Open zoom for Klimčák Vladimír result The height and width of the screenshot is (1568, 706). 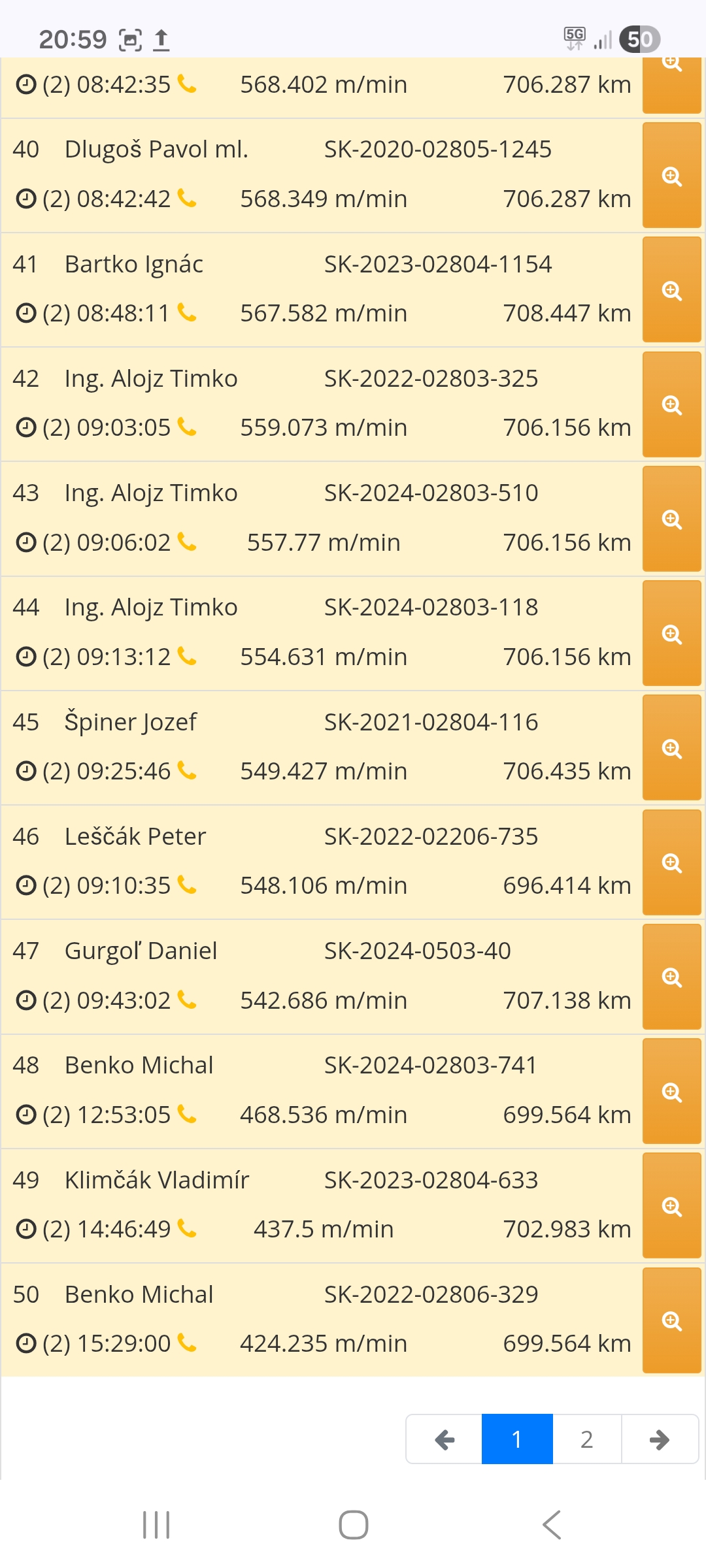point(671,1206)
